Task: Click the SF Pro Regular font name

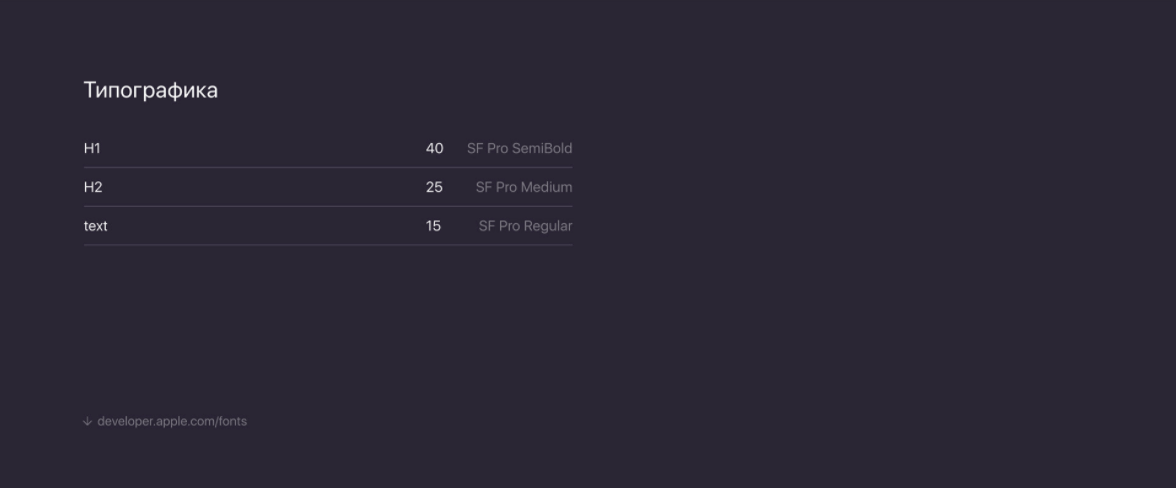Action: pos(525,227)
